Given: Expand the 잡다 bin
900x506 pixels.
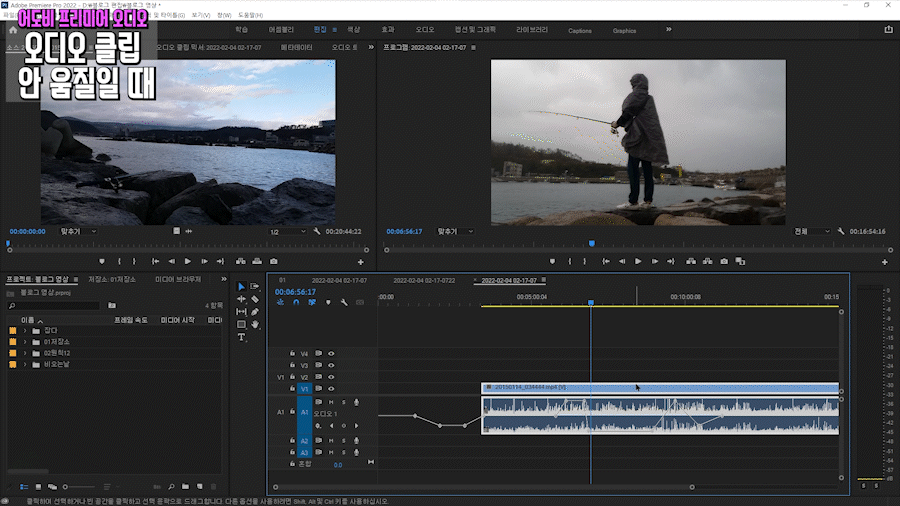Looking at the screenshot, I should [x=25, y=330].
